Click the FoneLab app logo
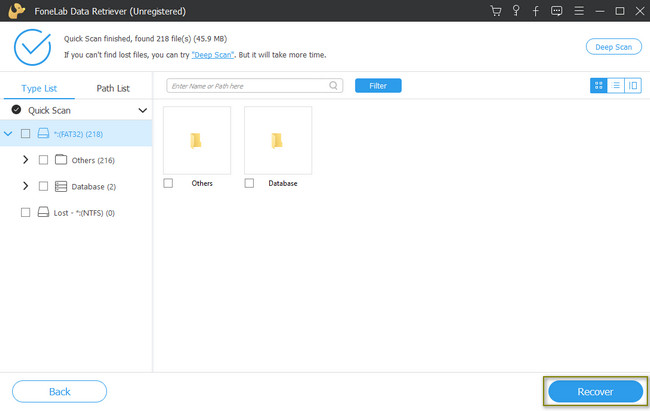 17,11
